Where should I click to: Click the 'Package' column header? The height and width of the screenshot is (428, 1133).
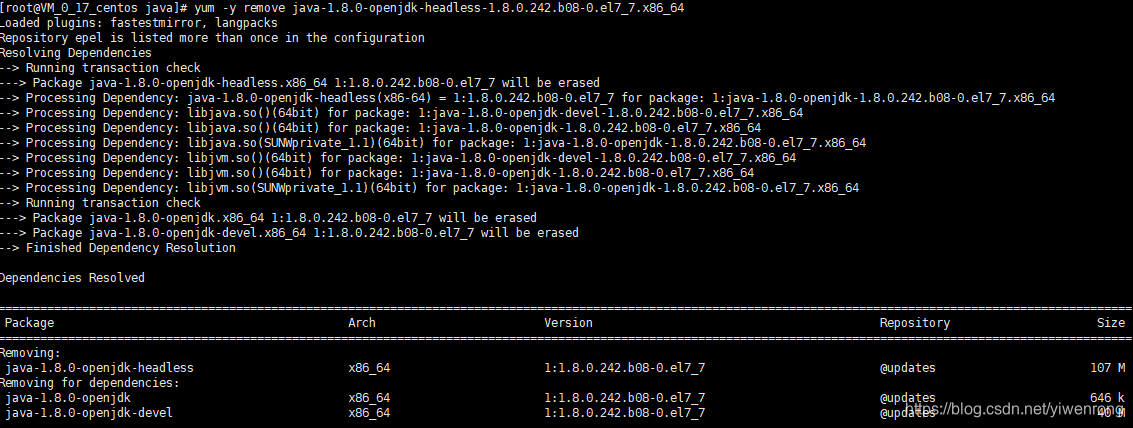coord(30,323)
